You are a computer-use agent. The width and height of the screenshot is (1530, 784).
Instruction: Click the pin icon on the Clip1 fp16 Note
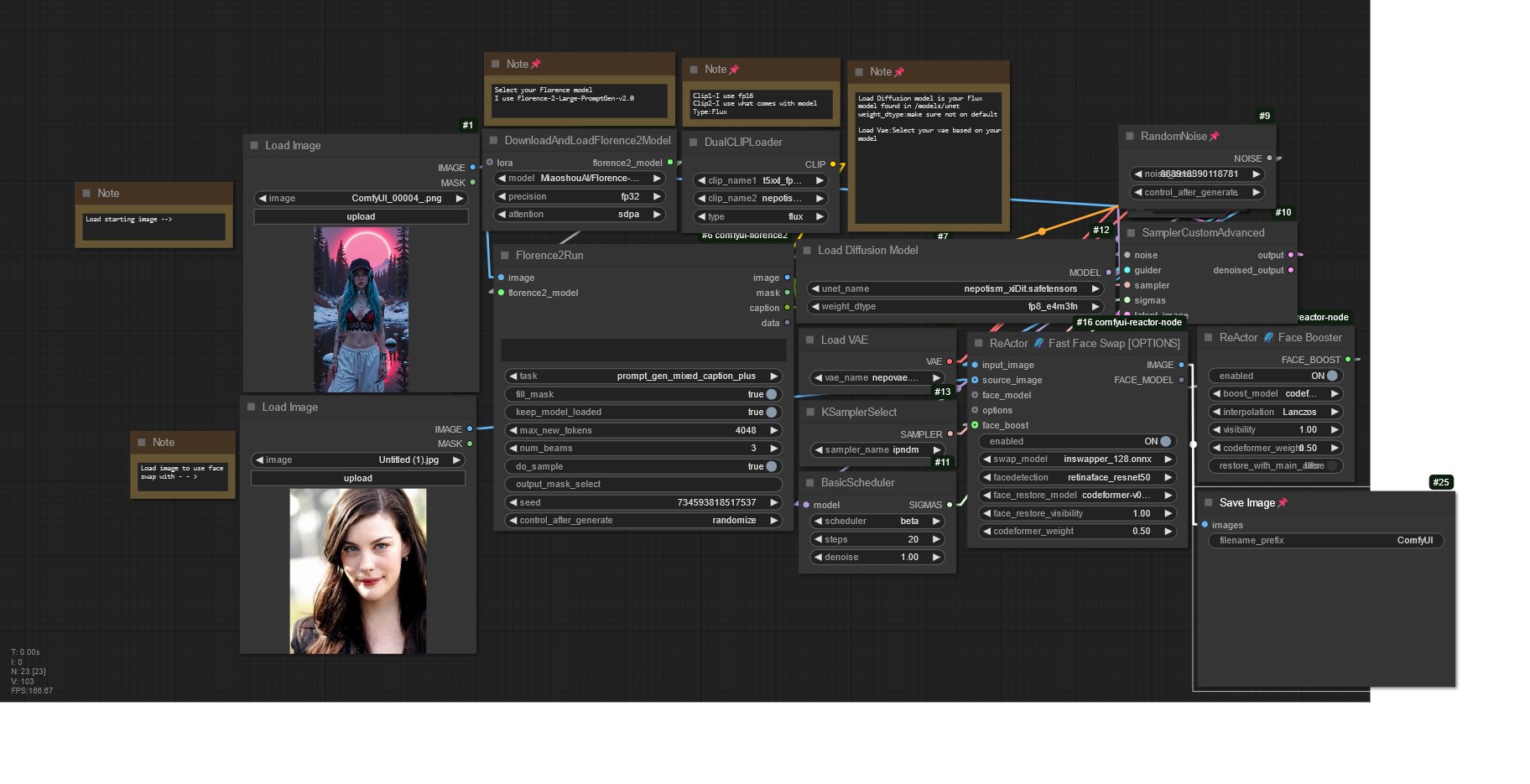734,70
